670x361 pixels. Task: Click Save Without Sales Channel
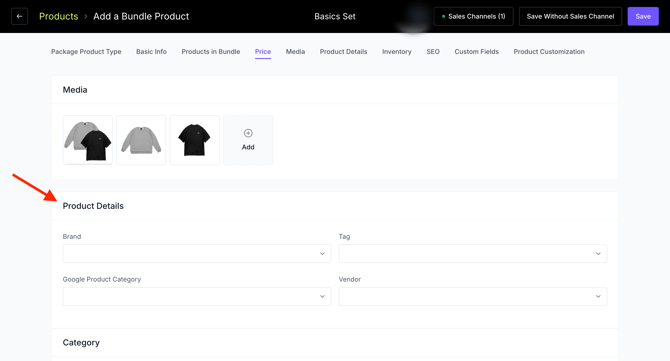pyautogui.click(x=570, y=16)
